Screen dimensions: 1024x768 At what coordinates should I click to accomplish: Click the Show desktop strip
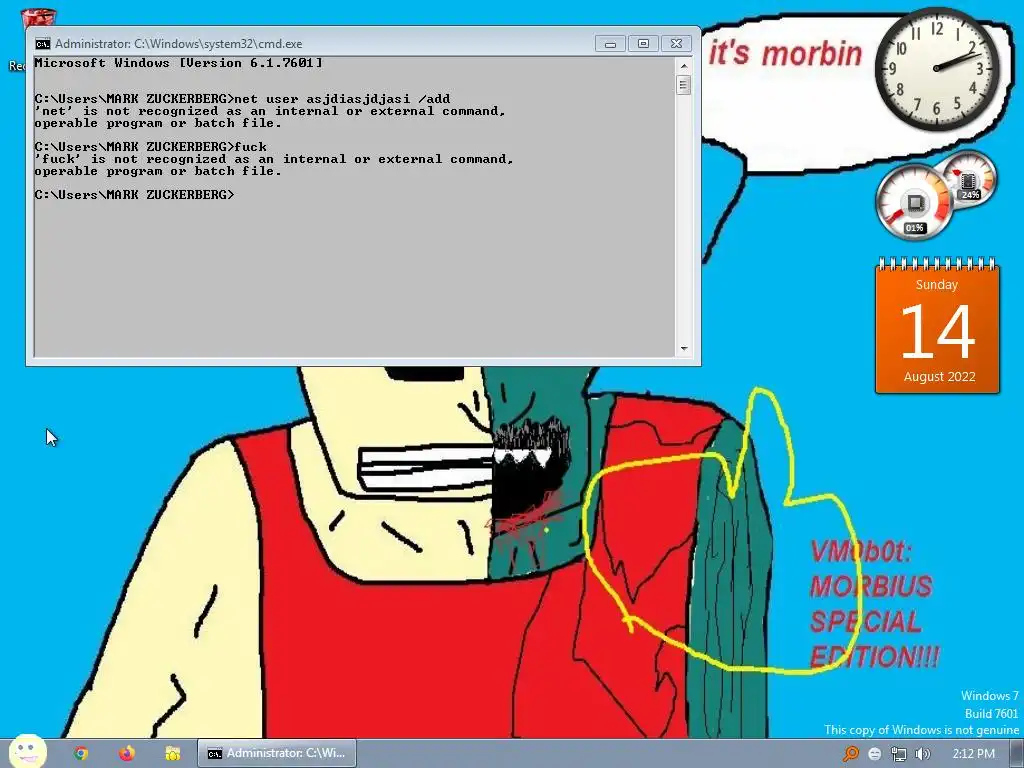point(1017,754)
